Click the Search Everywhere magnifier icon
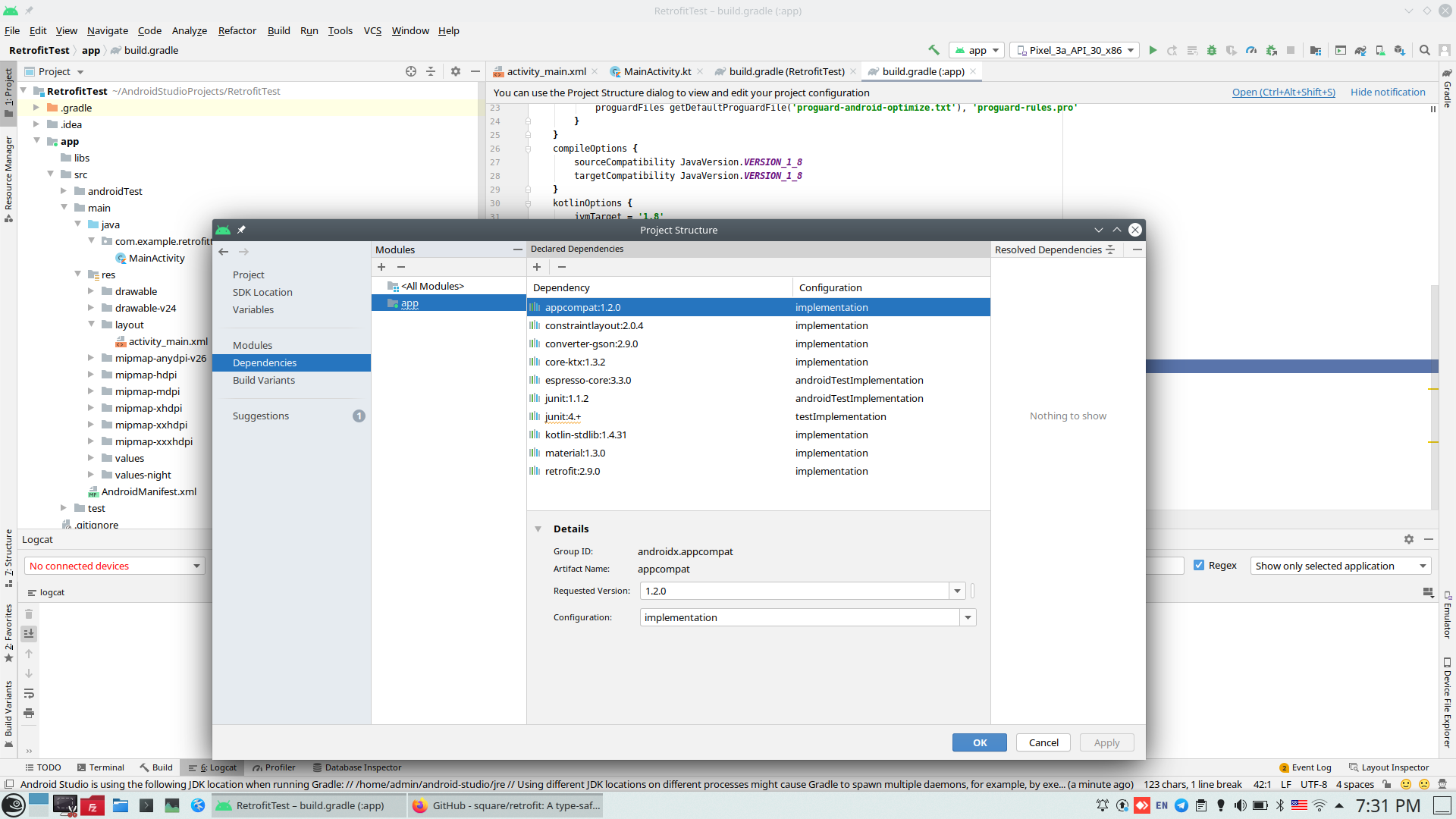 tap(1425, 50)
